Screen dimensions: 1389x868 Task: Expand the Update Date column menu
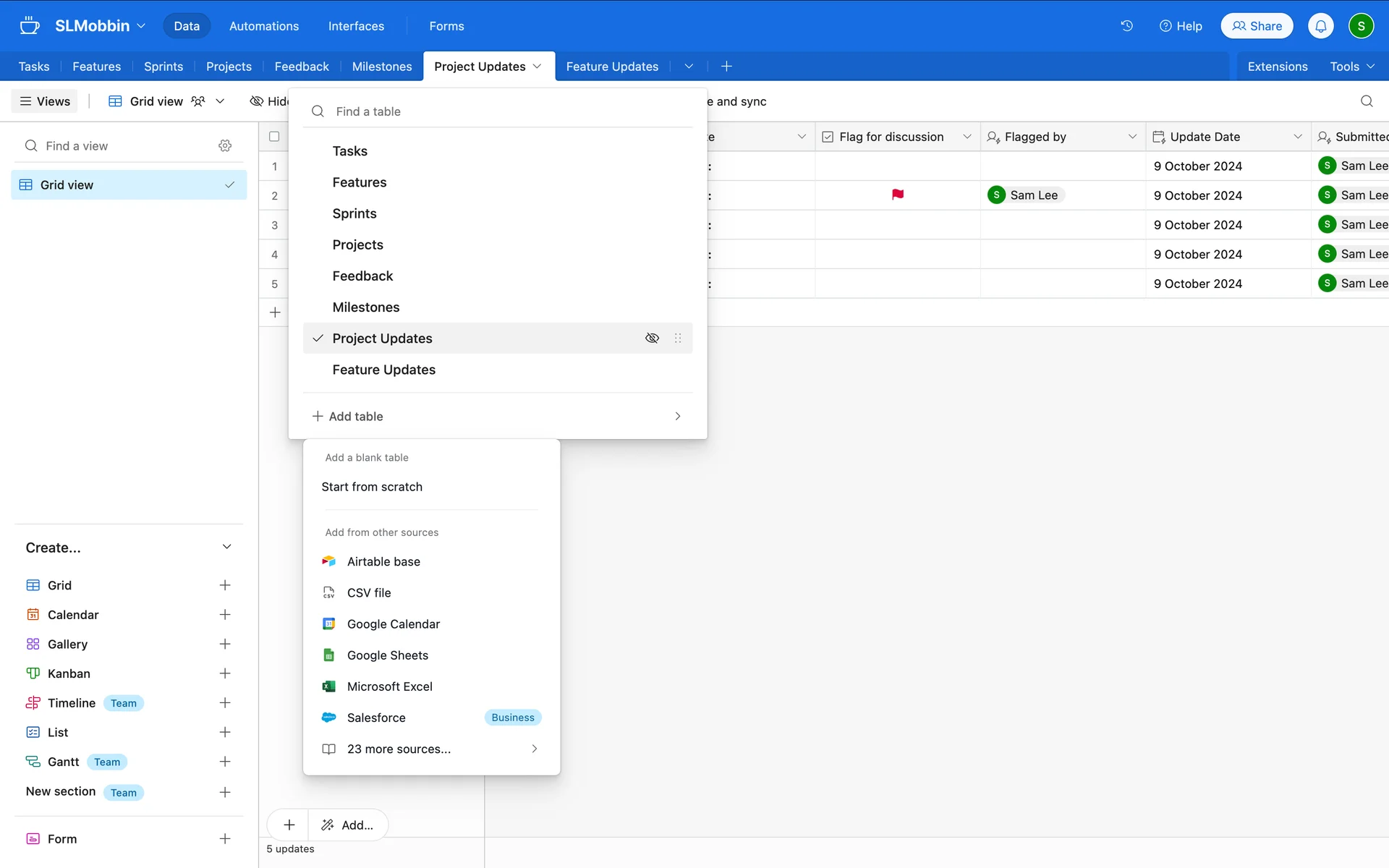click(x=1297, y=137)
